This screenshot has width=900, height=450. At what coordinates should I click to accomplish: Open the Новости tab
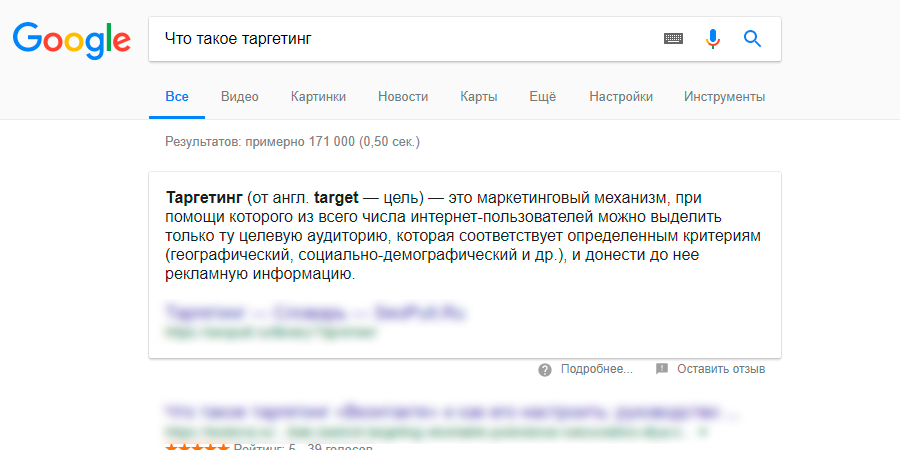403,97
